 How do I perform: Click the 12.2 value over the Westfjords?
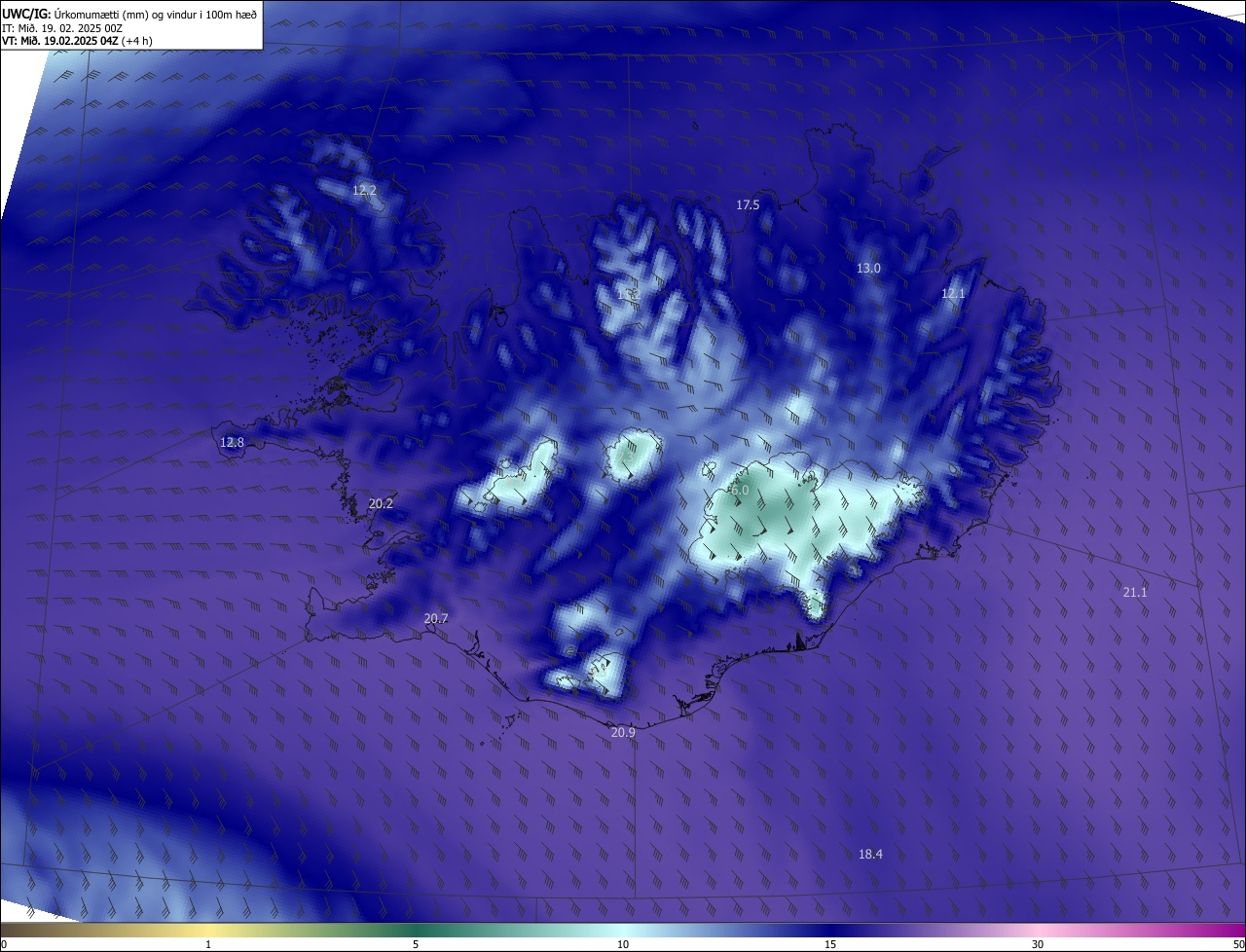(x=364, y=191)
